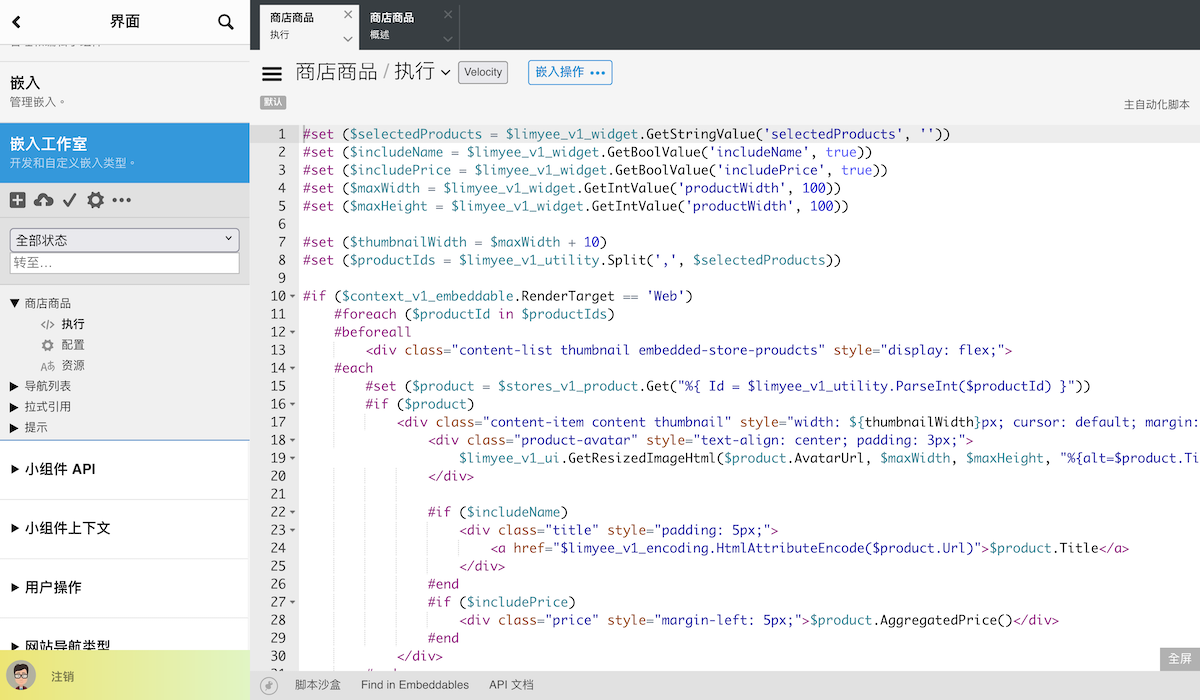Click the user avatar at bottom left

pyautogui.click(x=21, y=675)
